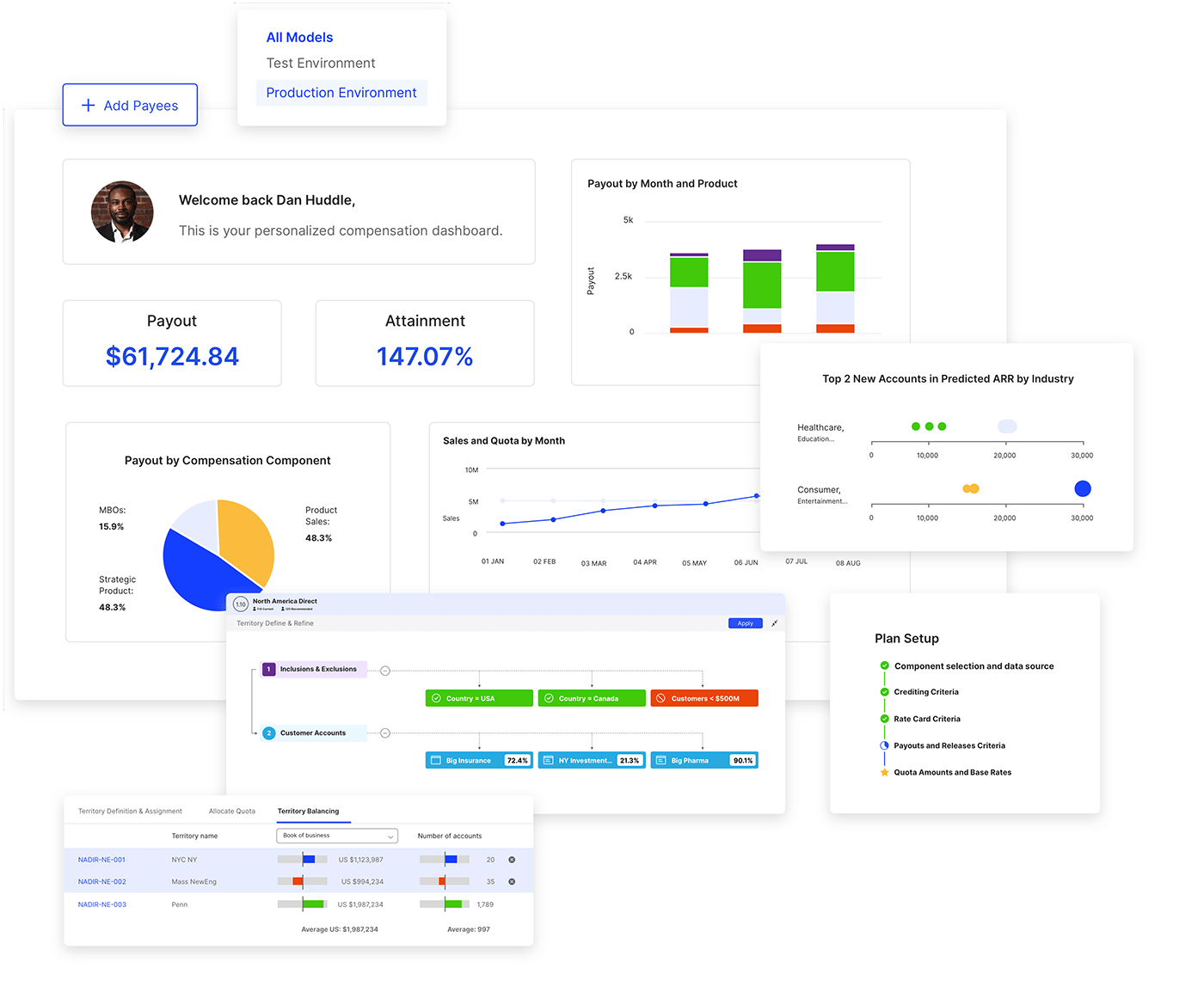Click the Apply button in Territory Define & Refine
The width and height of the screenshot is (1204, 987).
745,623
